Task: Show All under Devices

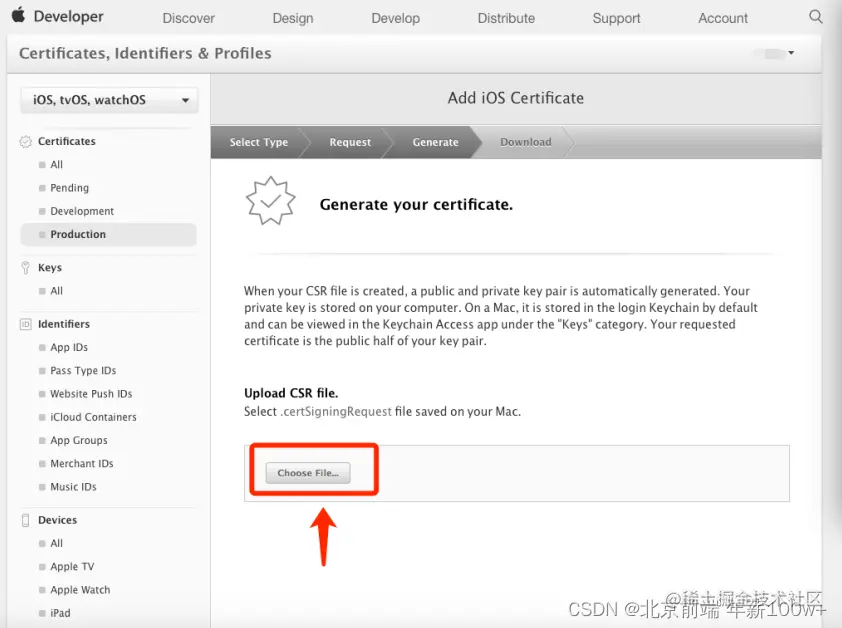Action: click(x=56, y=543)
